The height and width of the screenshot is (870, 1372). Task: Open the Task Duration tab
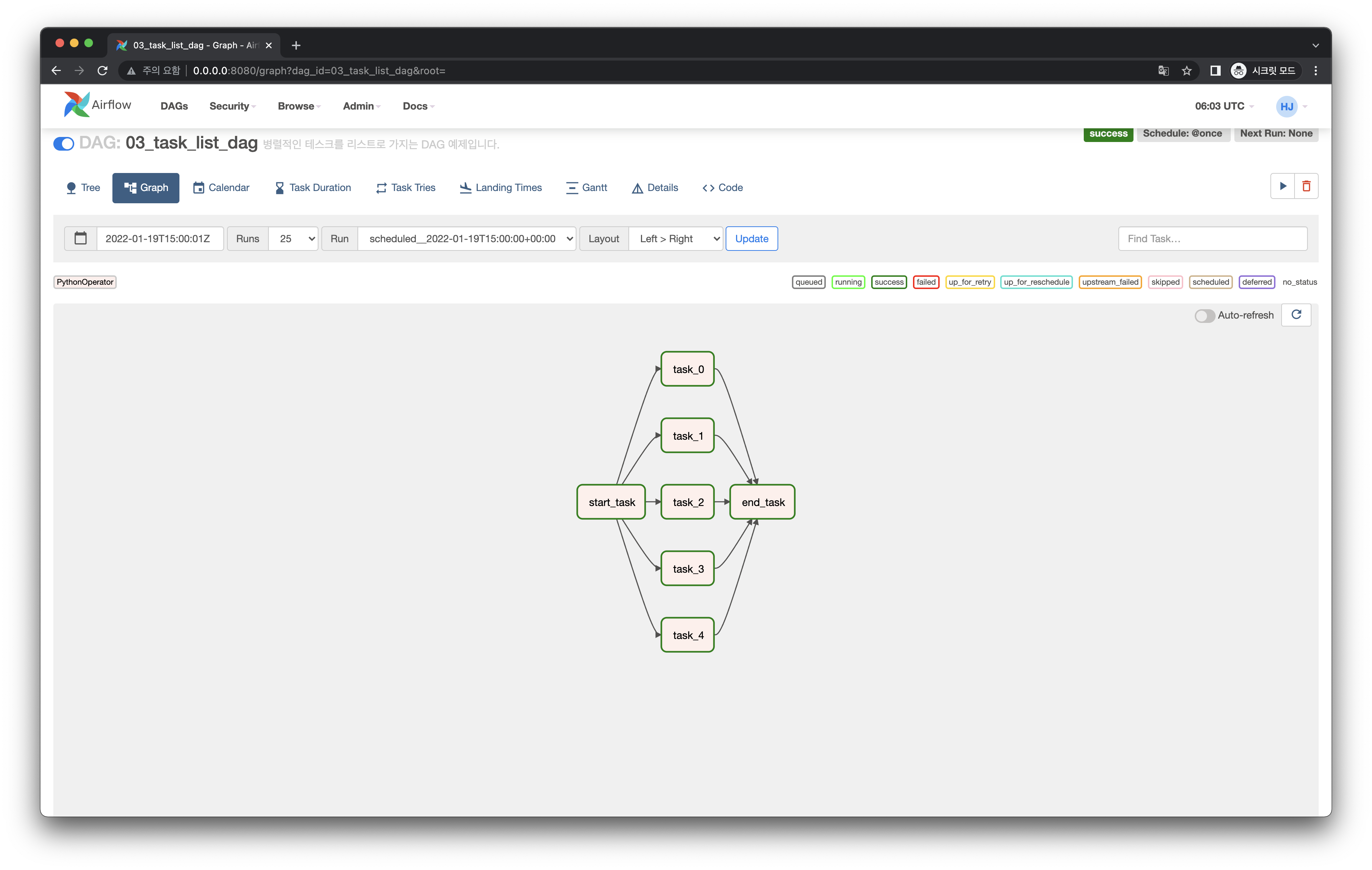click(313, 187)
